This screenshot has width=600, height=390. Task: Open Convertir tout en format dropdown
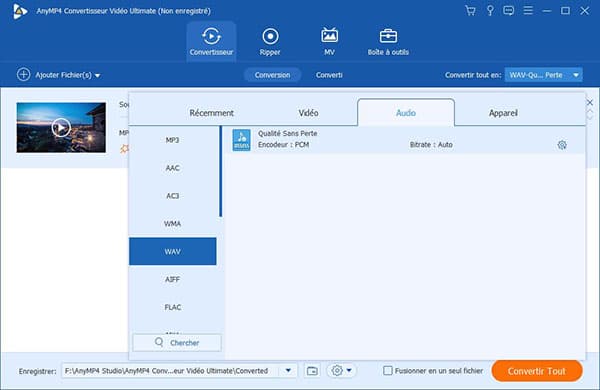[x=544, y=75]
